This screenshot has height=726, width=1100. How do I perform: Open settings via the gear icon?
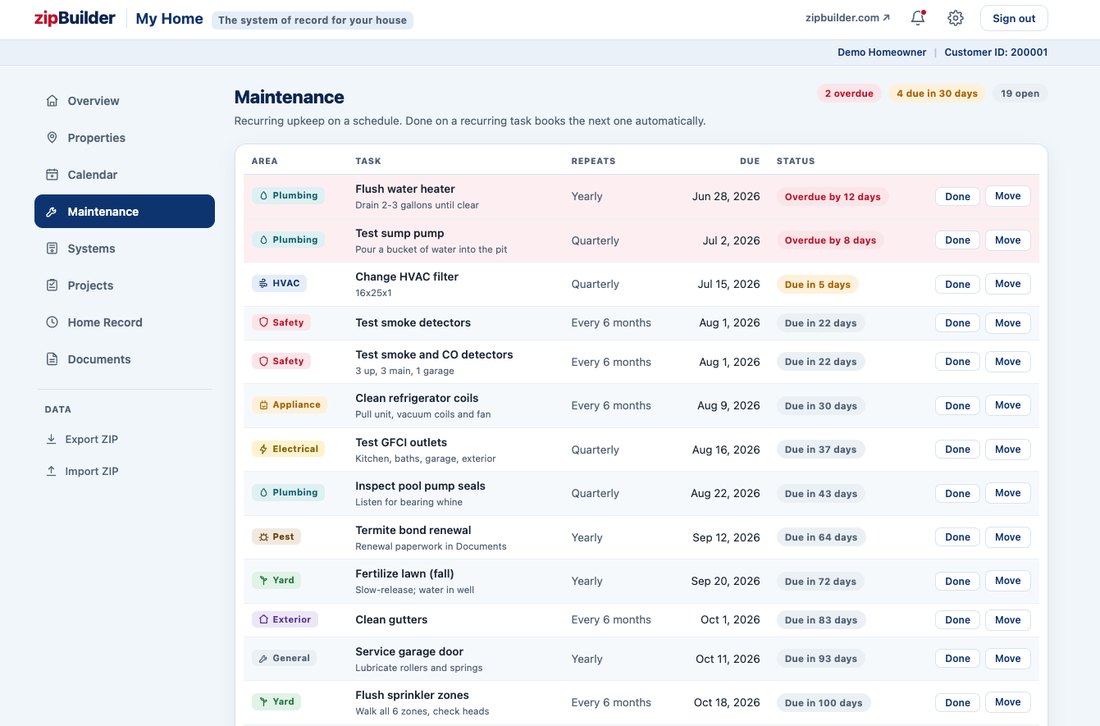click(x=955, y=18)
